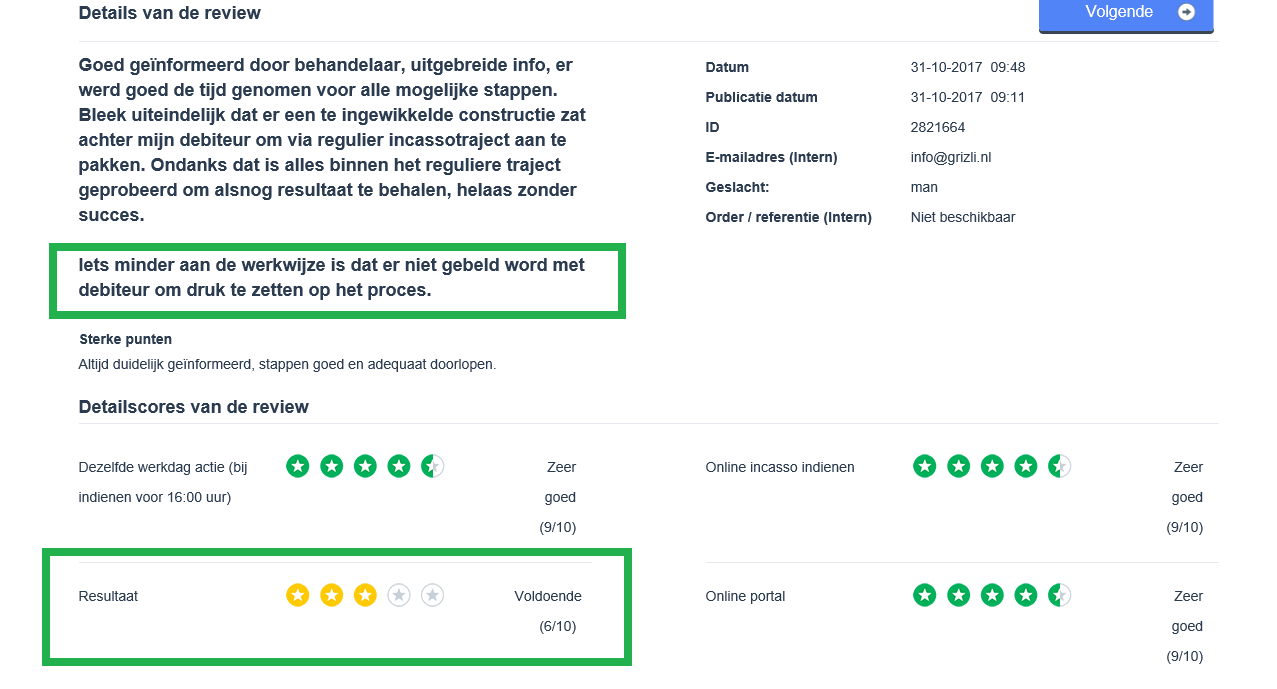Click the review ID number 2821664
The height and width of the screenshot is (689, 1277).
(x=937, y=127)
